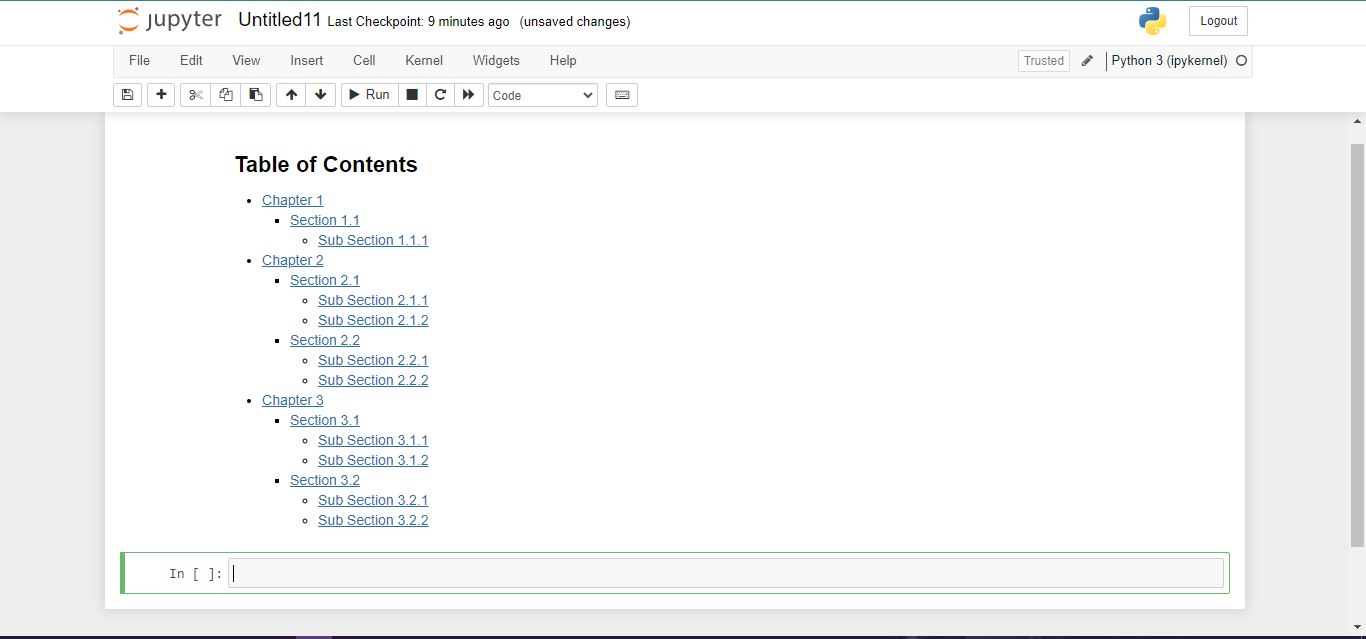Screen dimensions: 1366x639
Task: Open the Cell menu
Action: pyautogui.click(x=364, y=61)
